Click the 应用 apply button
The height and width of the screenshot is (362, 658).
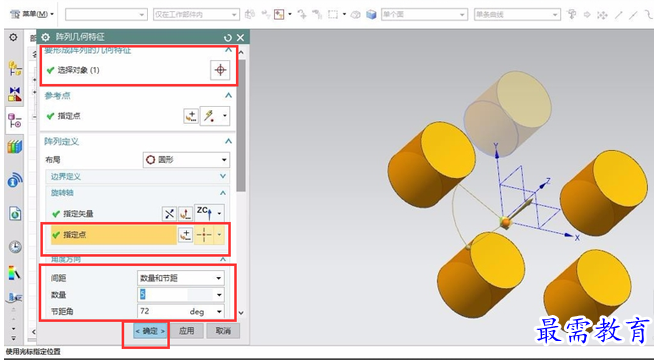187,331
